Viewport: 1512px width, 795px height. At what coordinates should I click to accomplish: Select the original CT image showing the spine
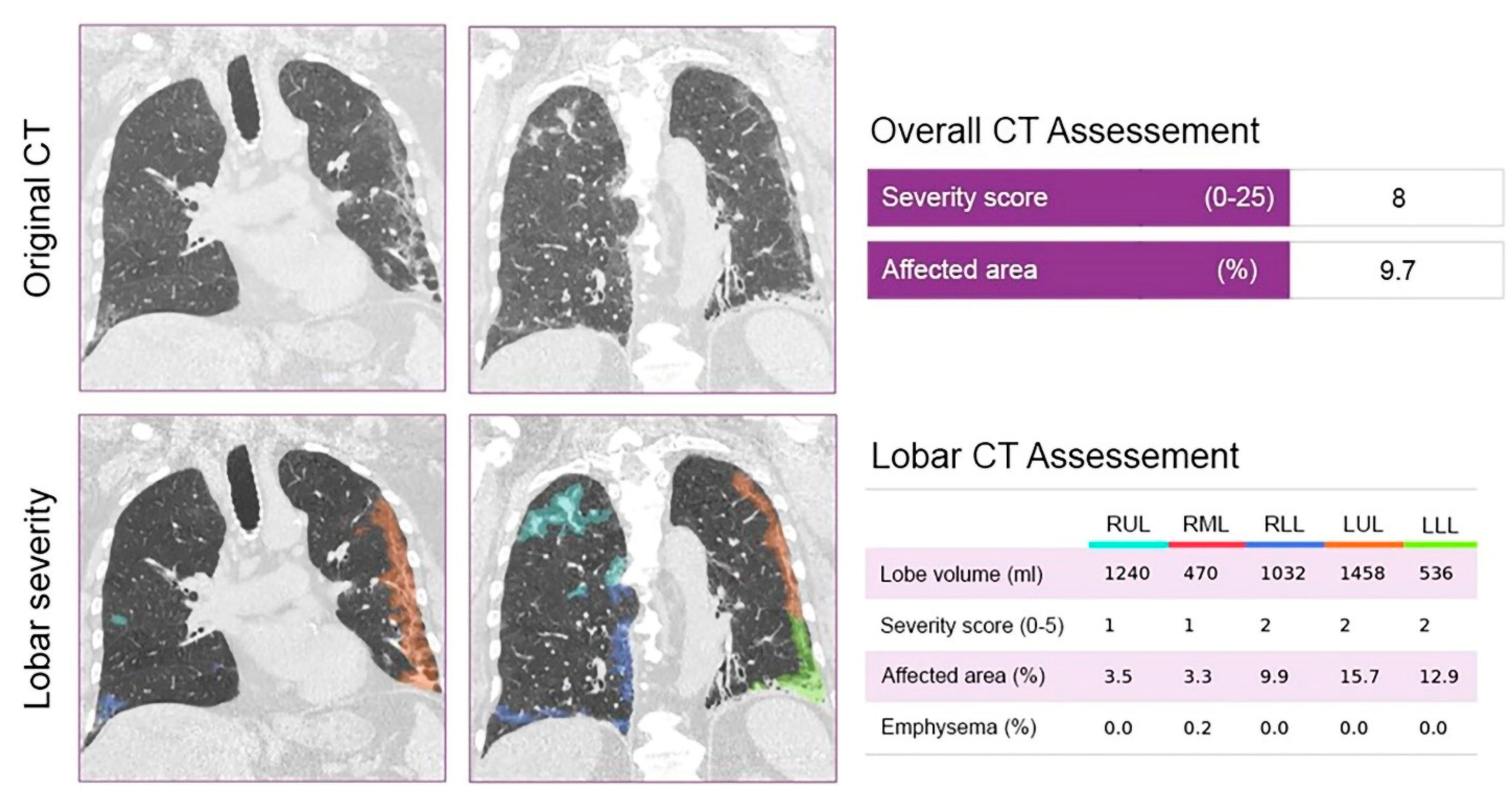coord(652,209)
